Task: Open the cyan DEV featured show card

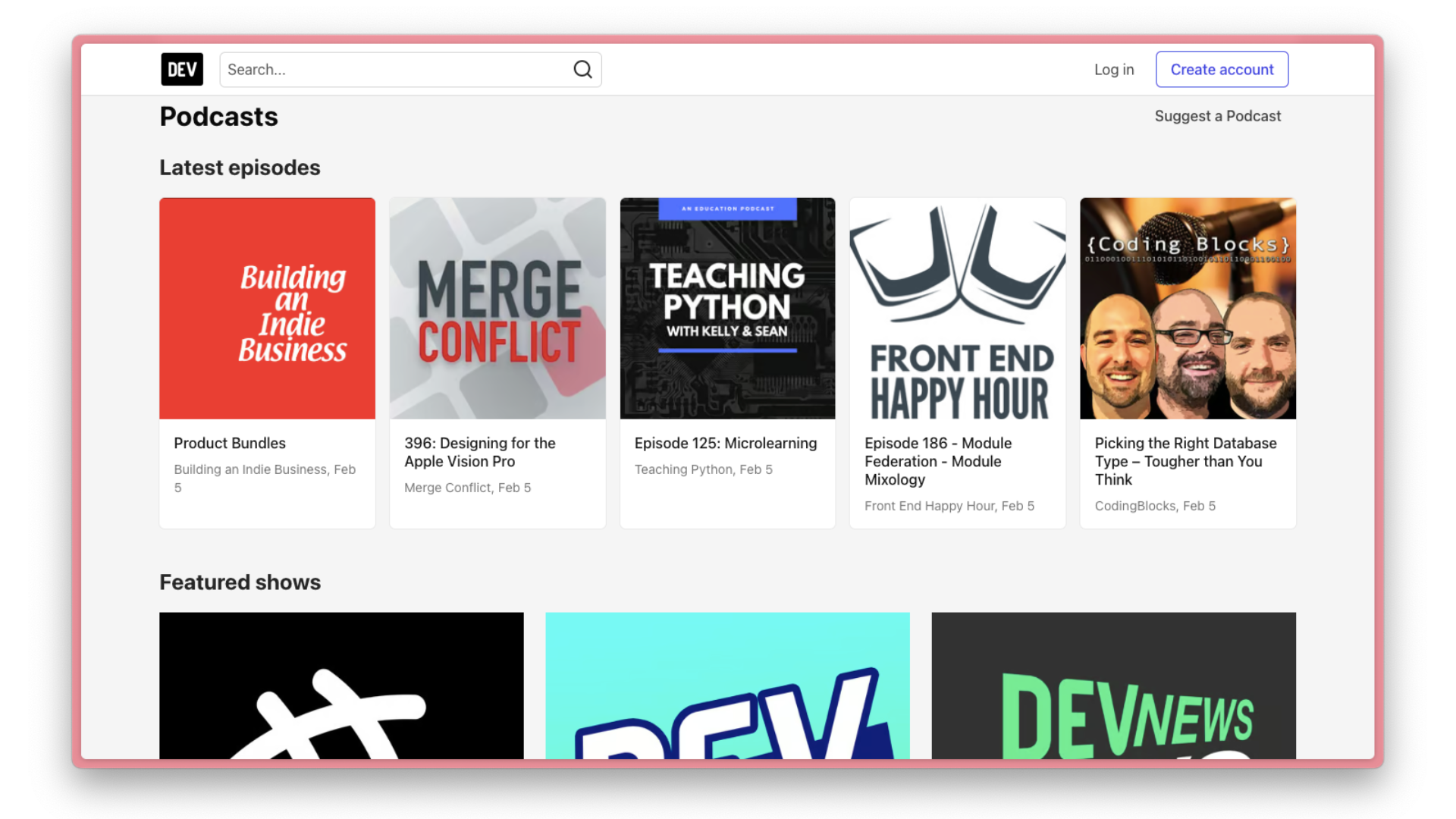Action: [x=727, y=686]
